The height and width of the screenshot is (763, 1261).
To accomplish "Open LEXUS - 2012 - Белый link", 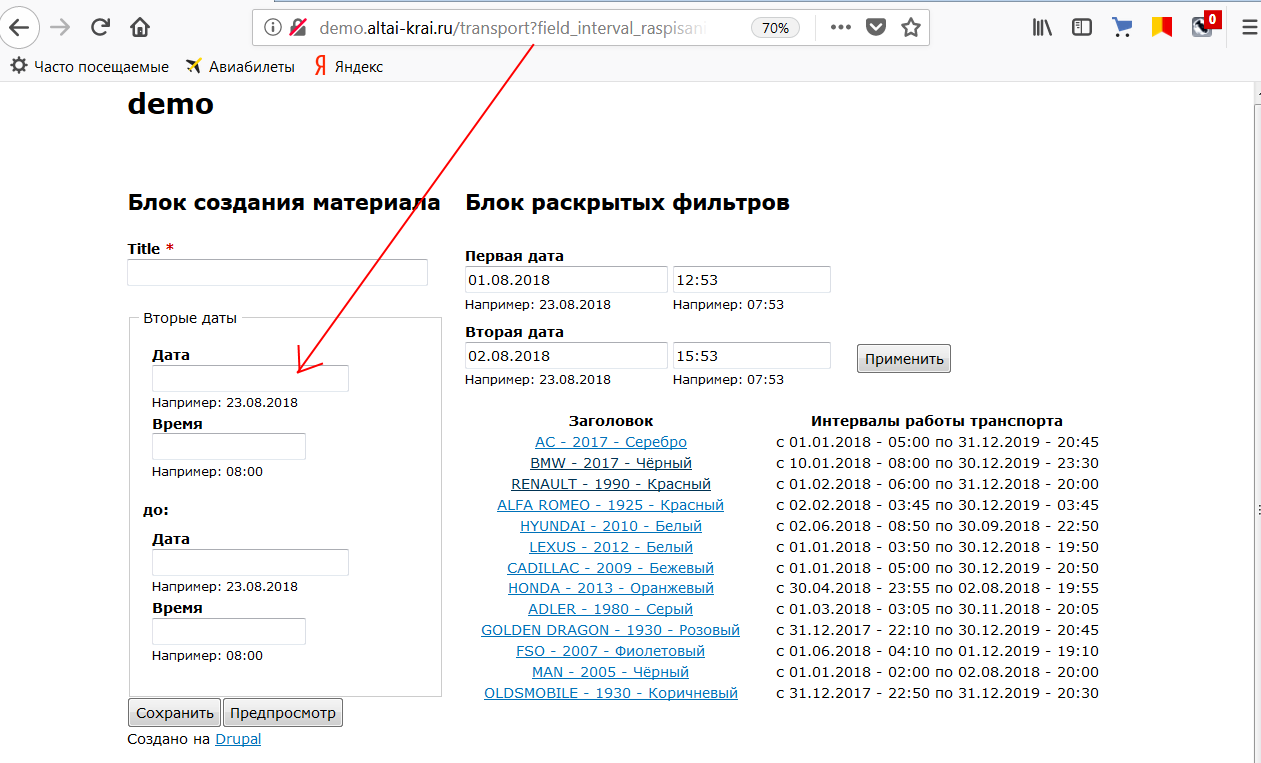I will pos(611,547).
